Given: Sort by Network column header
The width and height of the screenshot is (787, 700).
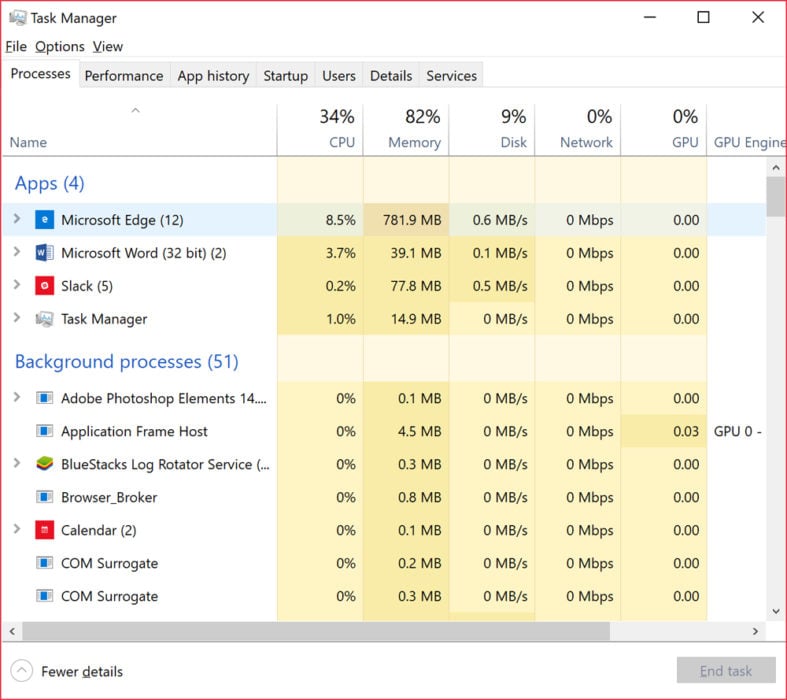Looking at the screenshot, I should coord(578,130).
